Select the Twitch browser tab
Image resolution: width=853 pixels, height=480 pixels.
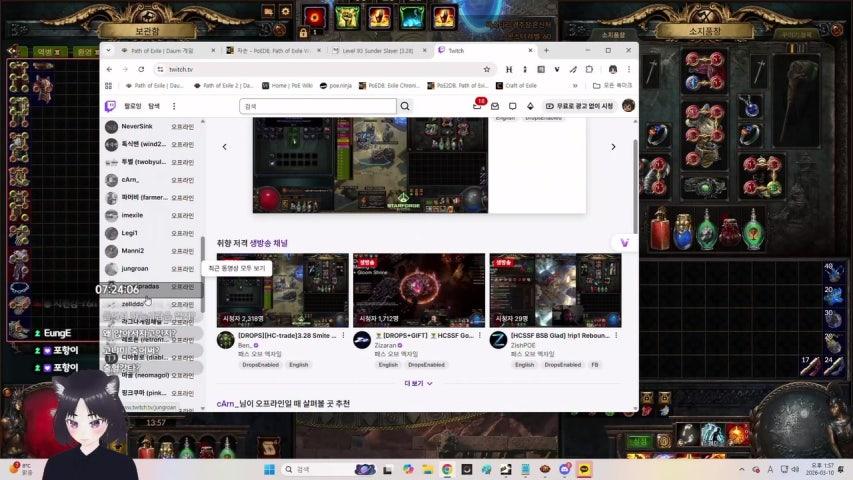click(x=485, y=51)
